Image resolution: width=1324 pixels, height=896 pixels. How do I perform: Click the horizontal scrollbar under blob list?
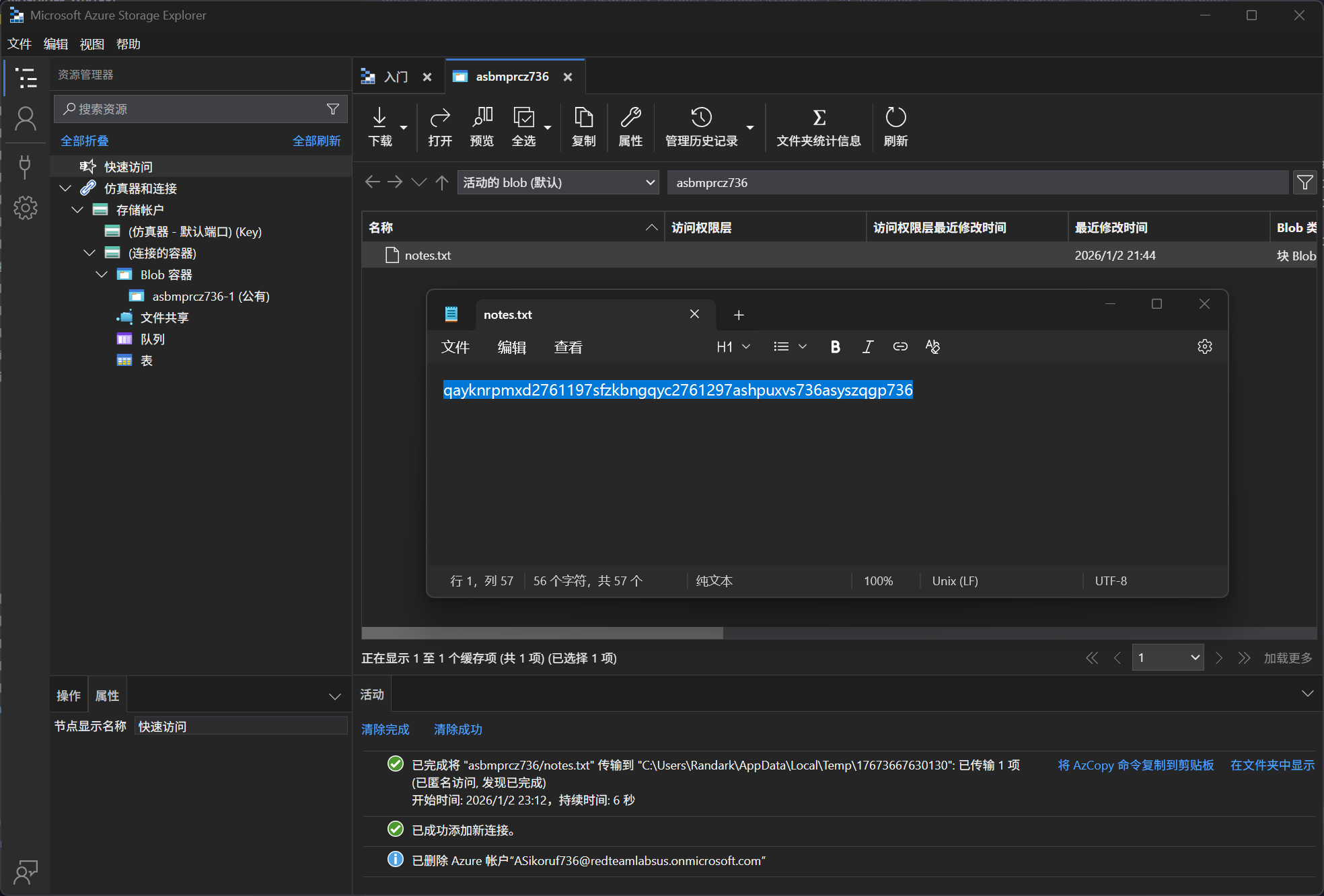(x=542, y=633)
